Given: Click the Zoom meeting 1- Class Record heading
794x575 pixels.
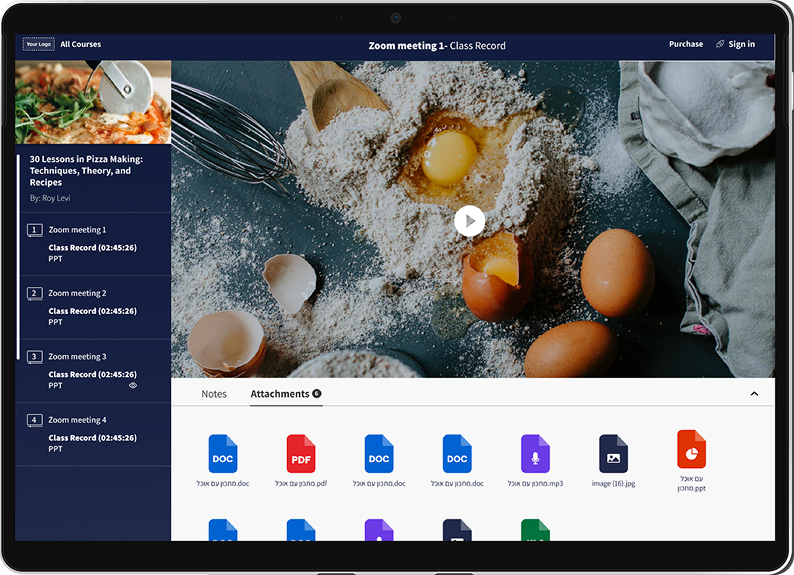Looking at the screenshot, I should click(x=437, y=46).
